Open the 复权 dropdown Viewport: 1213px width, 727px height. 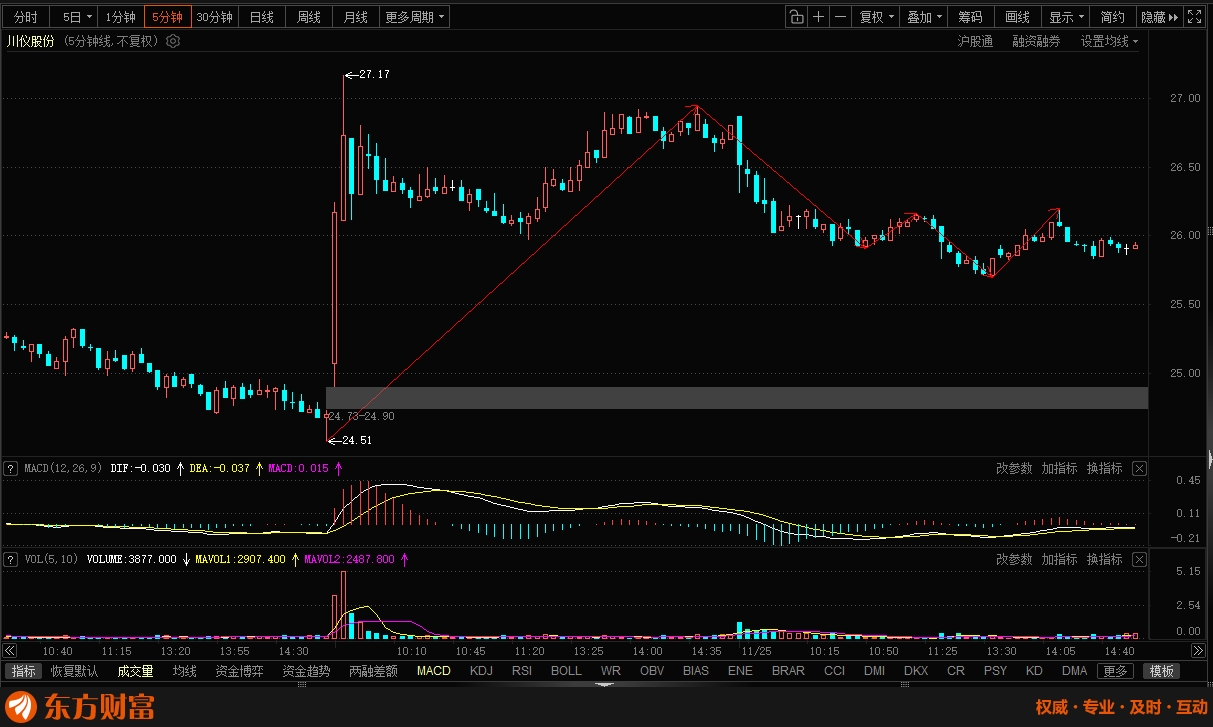pos(876,17)
